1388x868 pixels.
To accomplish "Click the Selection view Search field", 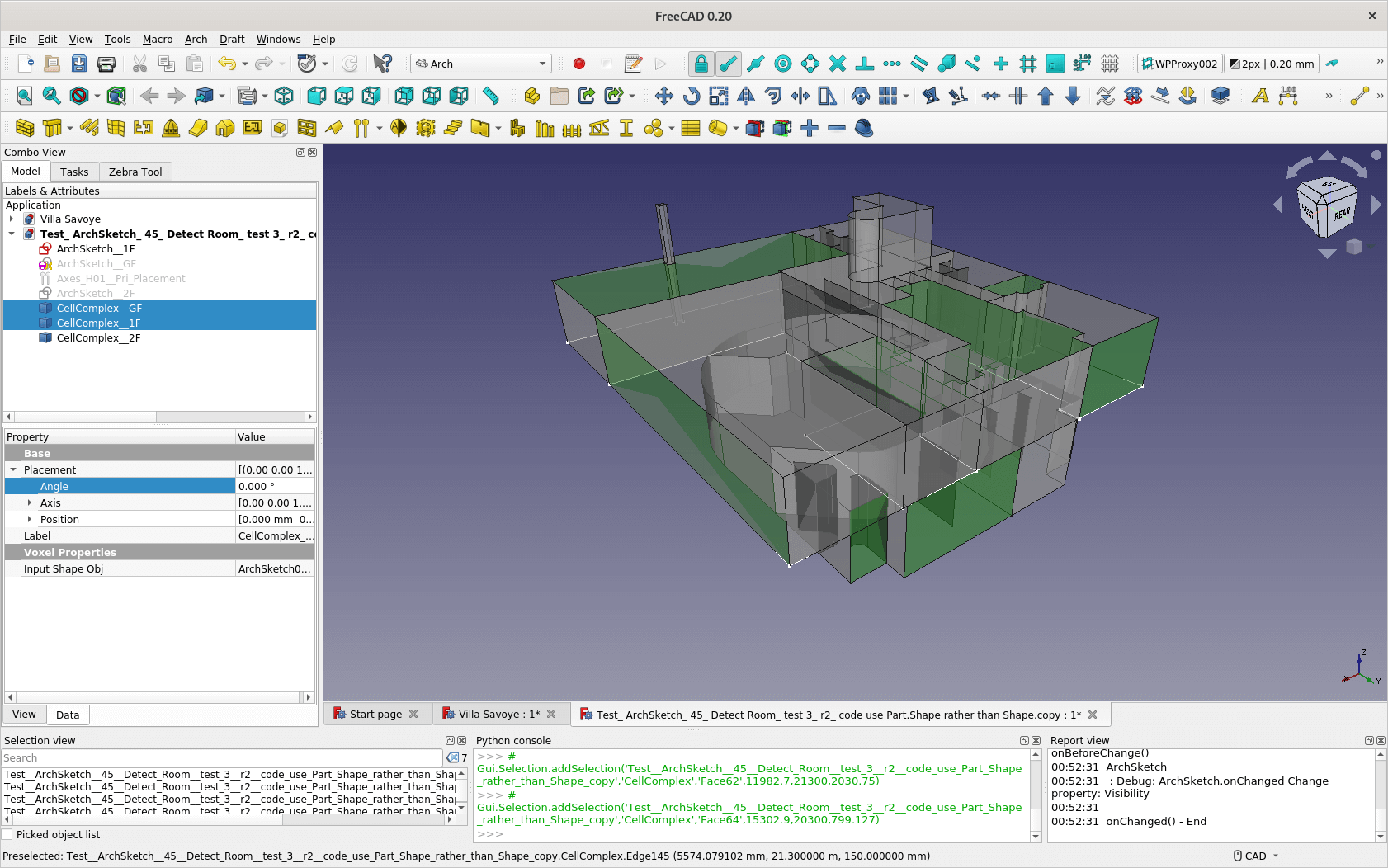I will coord(221,757).
